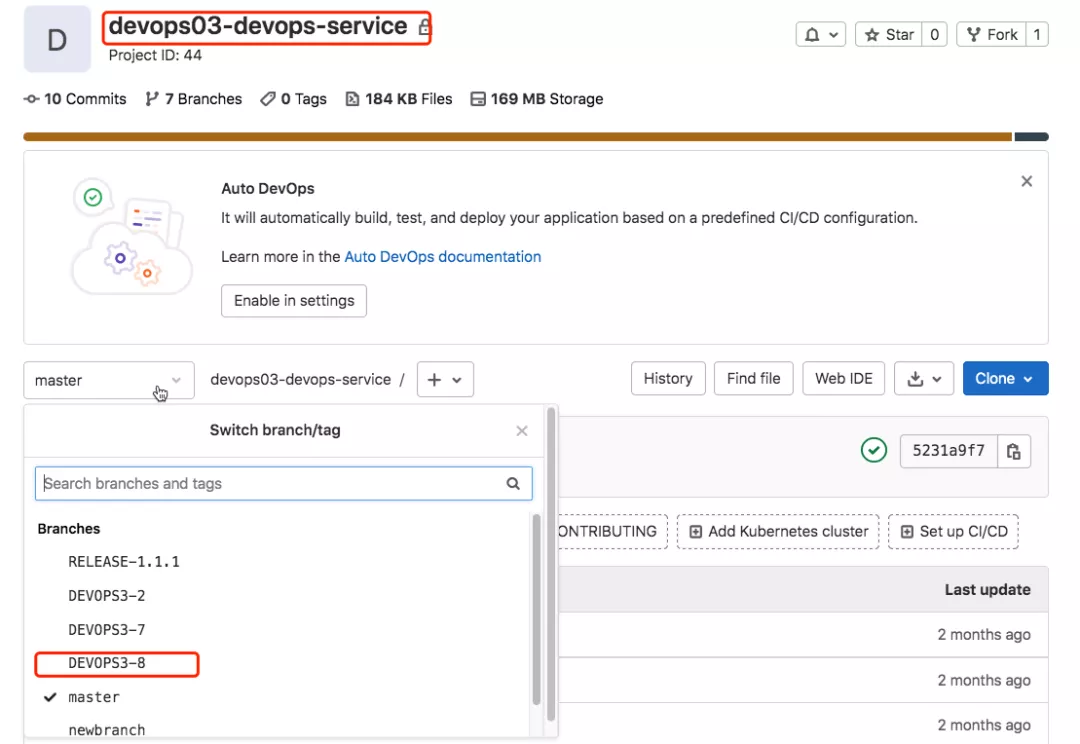1080x744 pixels.
Task: Open 7 Branches link
Action: tap(194, 99)
